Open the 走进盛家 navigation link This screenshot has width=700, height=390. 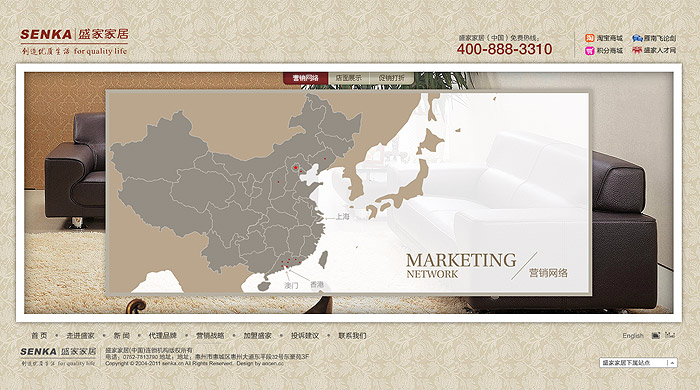pyautogui.click(x=80, y=336)
